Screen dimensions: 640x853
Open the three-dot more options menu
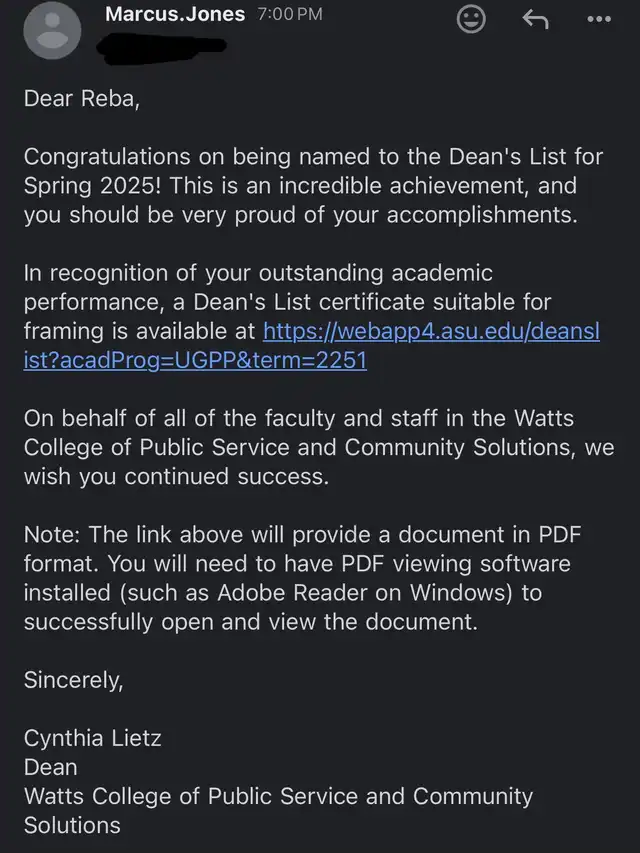tap(599, 19)
